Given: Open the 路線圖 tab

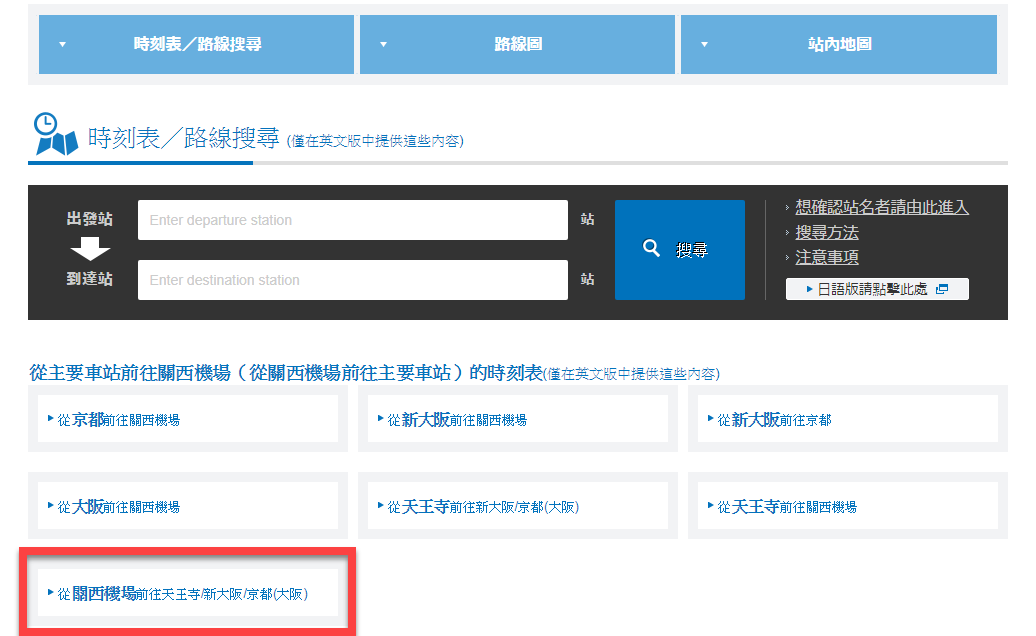Looking at the screenshot, I should (517, 44).
